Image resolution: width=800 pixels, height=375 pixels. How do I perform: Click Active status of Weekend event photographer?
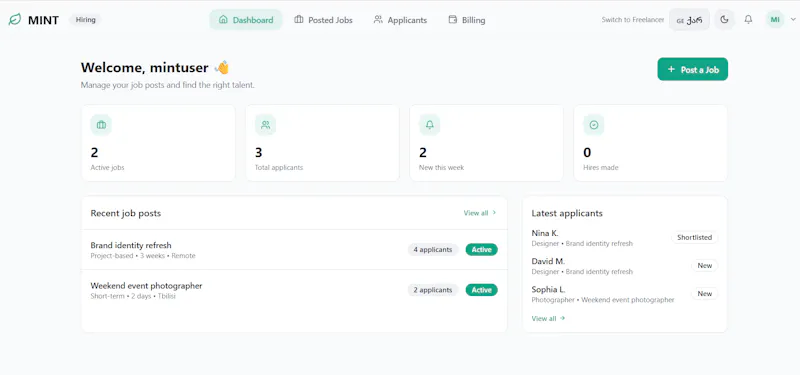tap(481, 290)
